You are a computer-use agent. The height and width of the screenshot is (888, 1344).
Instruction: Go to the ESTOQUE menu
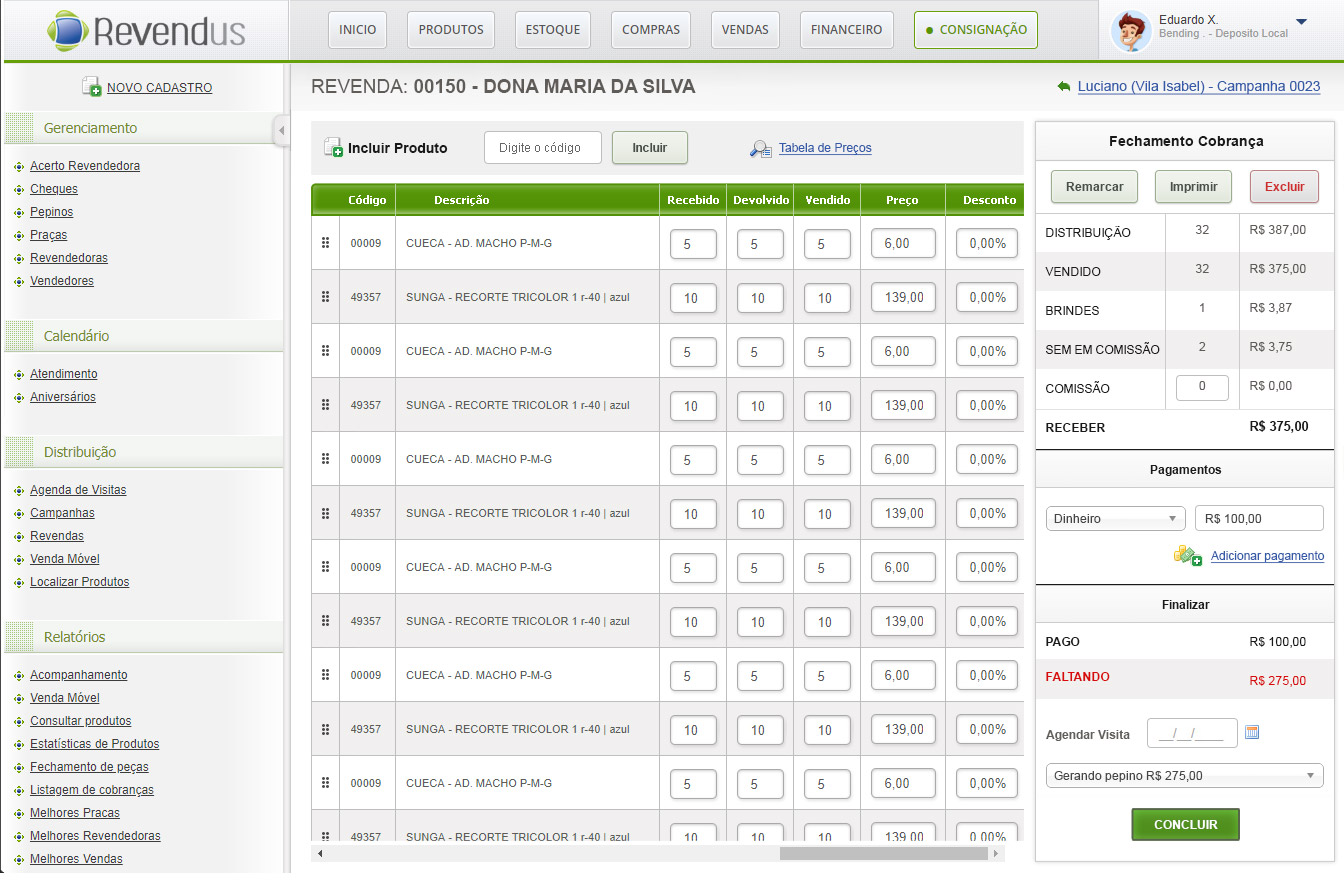(x=553, y=30)
